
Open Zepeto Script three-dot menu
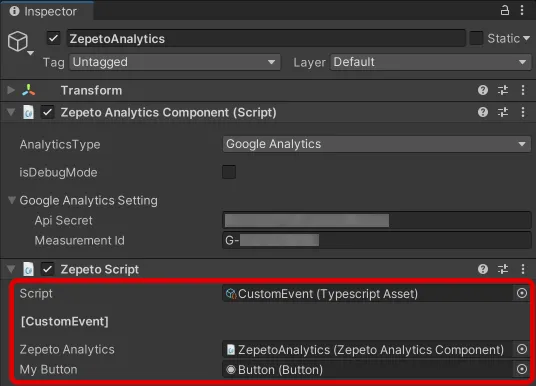(x=523, y=269)
